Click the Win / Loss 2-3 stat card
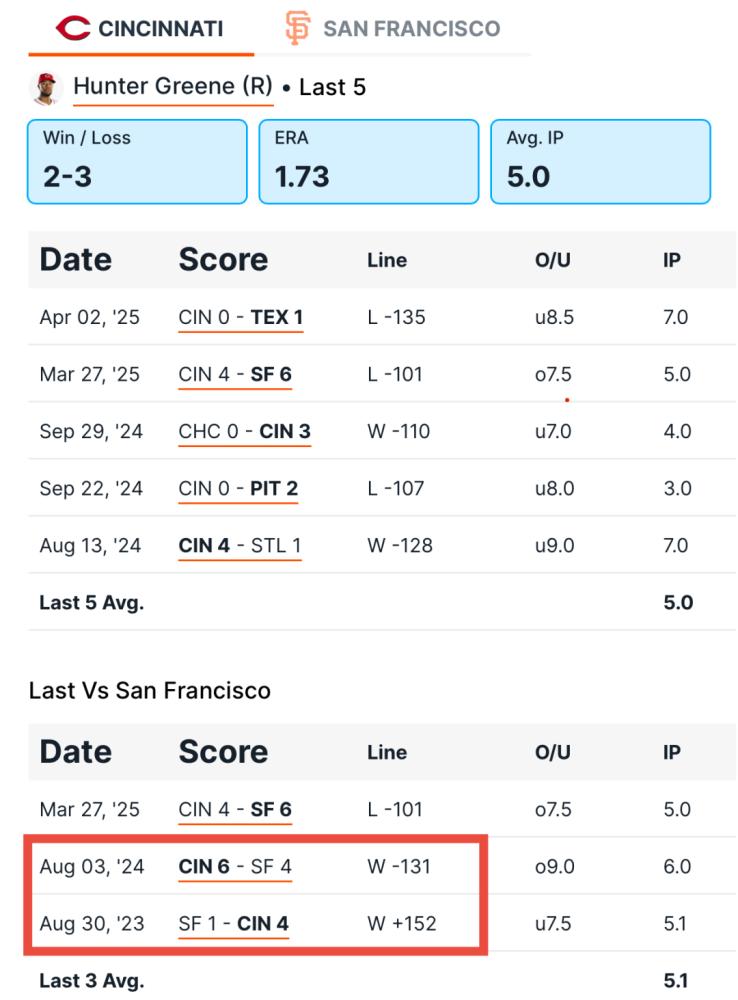 (137, 161)
